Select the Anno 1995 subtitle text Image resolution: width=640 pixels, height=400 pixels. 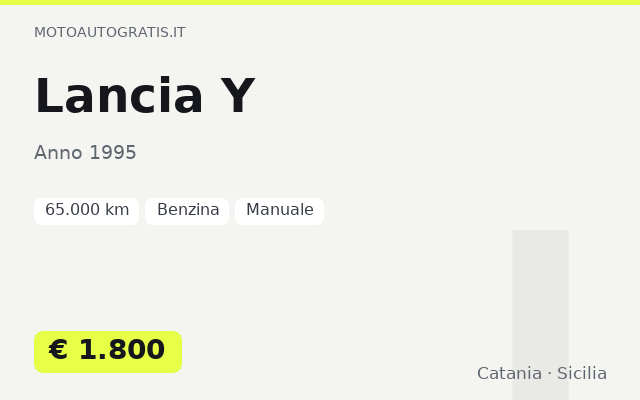pos(85,153)
